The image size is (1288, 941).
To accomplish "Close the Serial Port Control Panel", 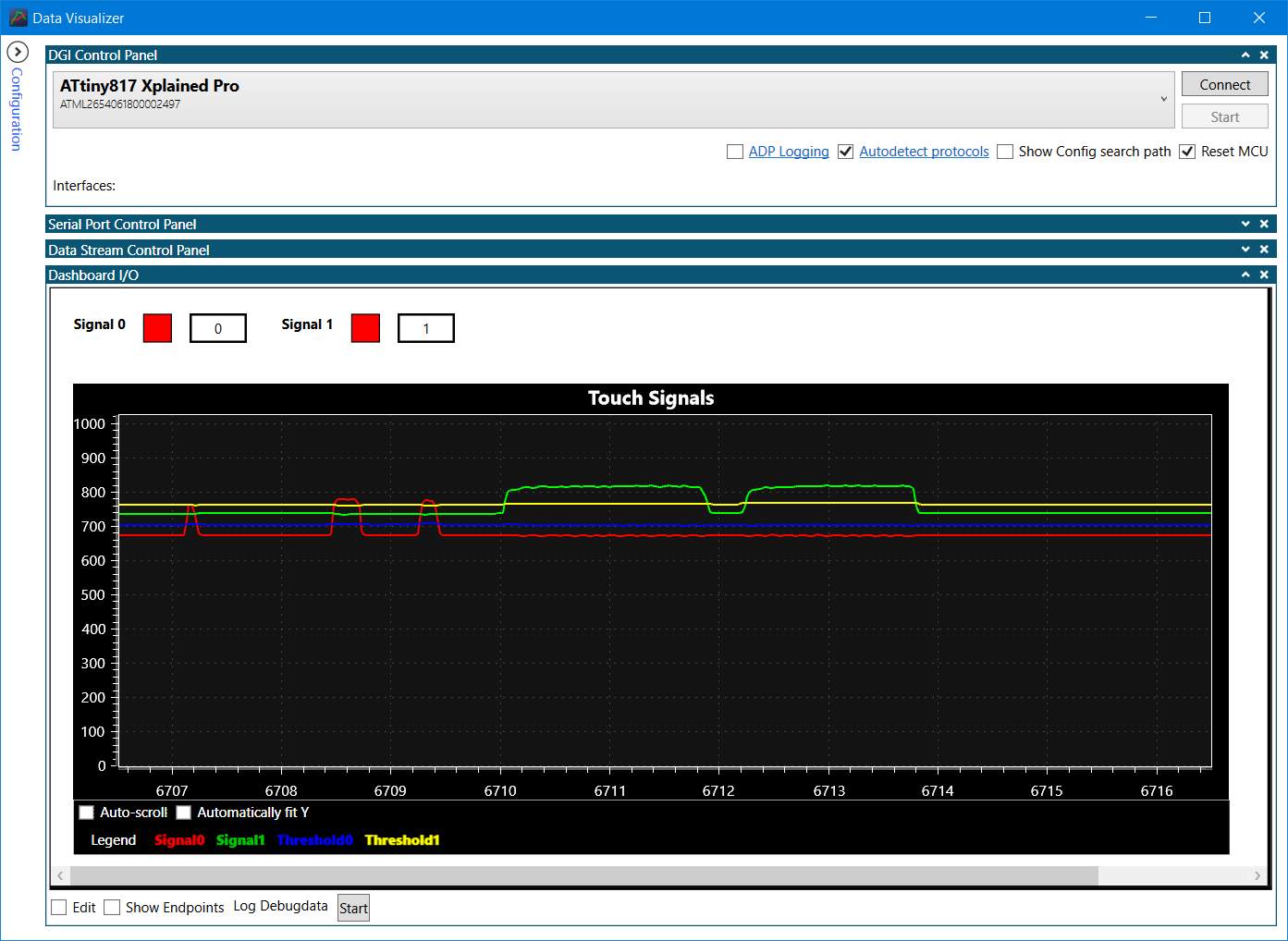I will [x=1265, y=225].
